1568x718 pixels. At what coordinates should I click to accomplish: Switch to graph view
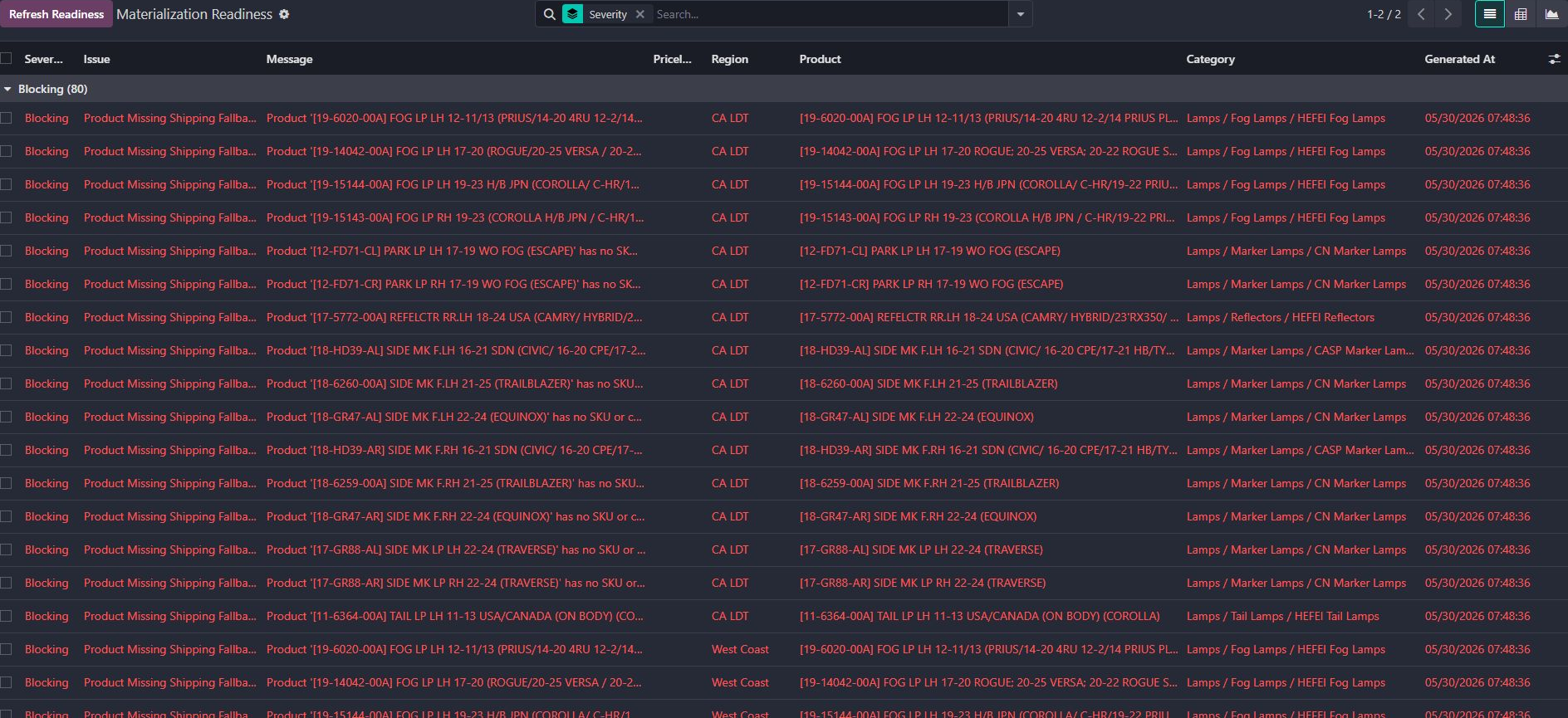click(x=1551, y=14)
